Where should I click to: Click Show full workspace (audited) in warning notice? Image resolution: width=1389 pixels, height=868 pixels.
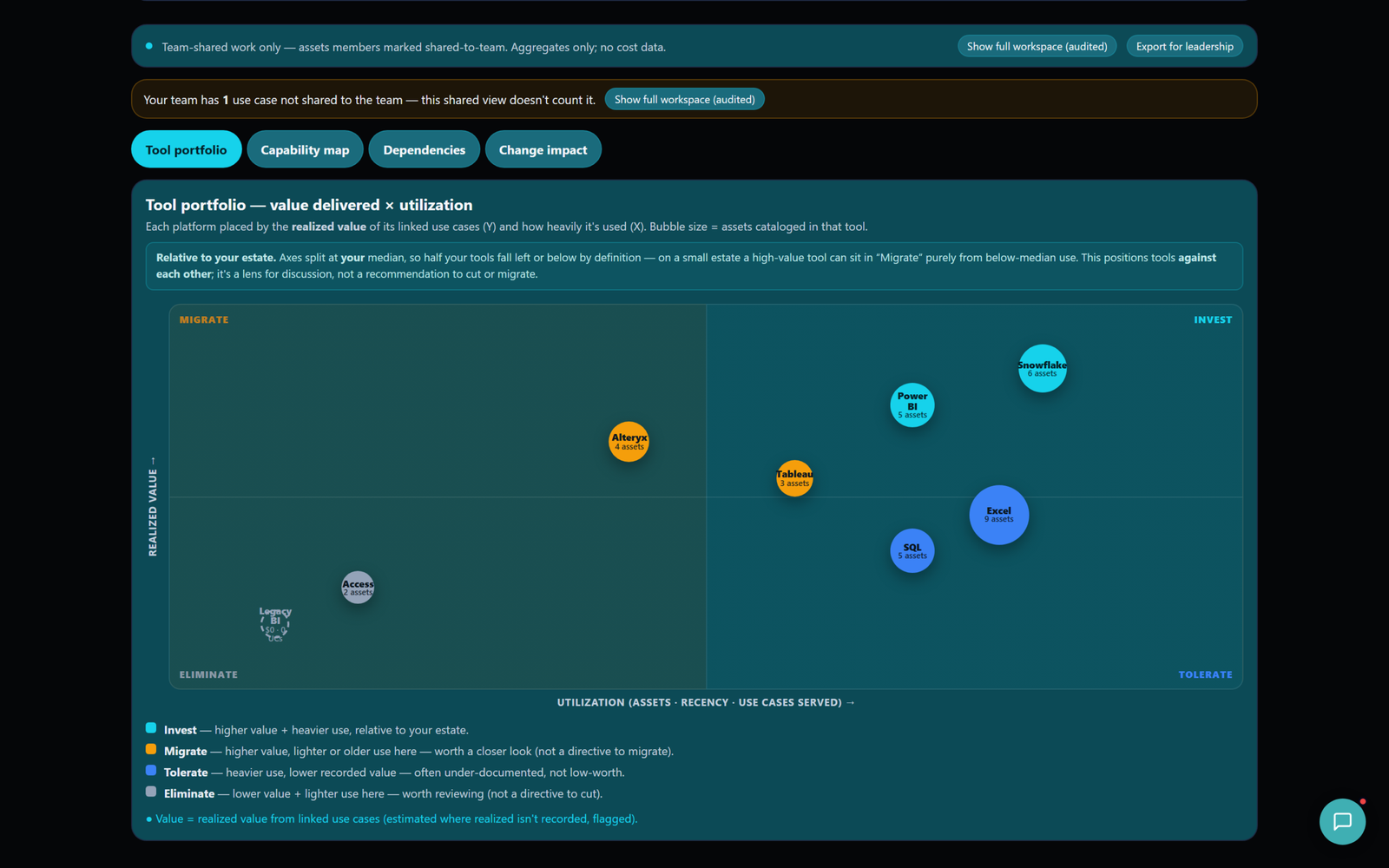point(684,99)
